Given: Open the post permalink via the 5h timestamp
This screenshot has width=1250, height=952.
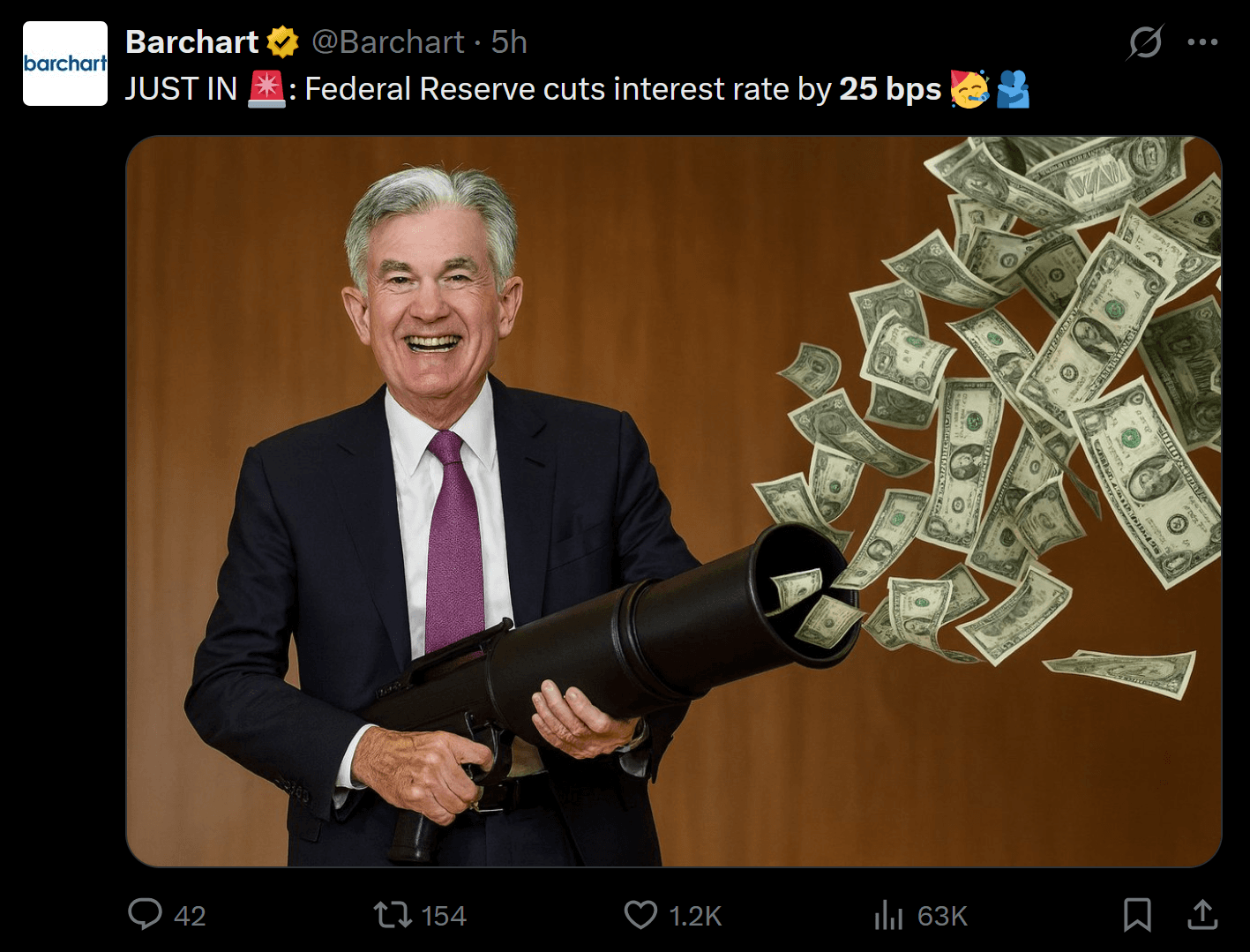Looking at the screenshot, I should [x=509, y=41].
